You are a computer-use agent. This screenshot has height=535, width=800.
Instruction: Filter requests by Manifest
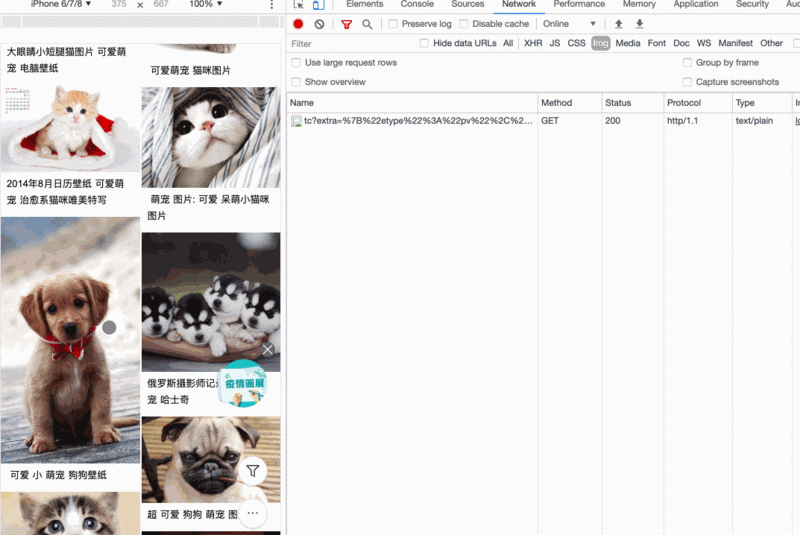(x=735, y=43)
